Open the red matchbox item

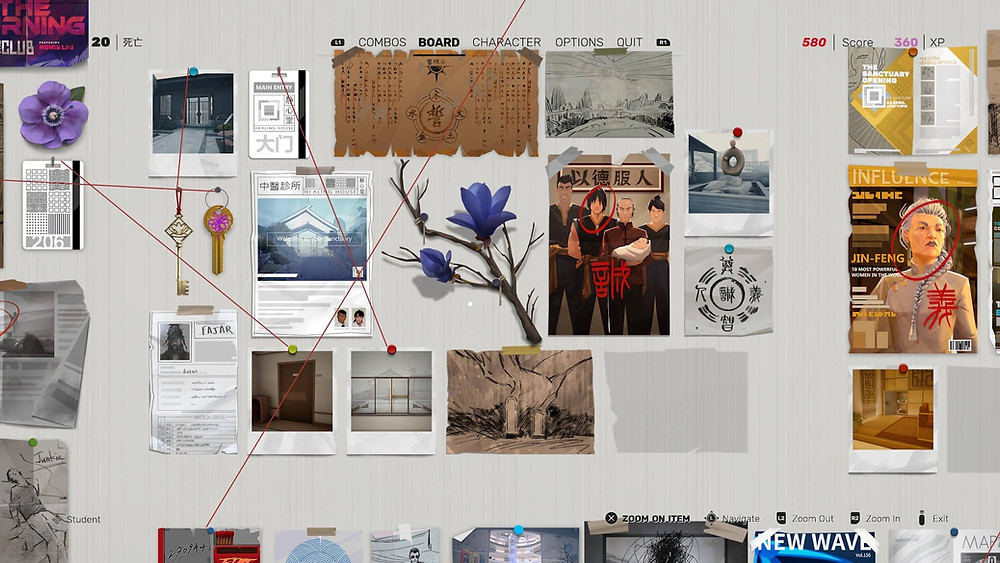click(209, 546)
